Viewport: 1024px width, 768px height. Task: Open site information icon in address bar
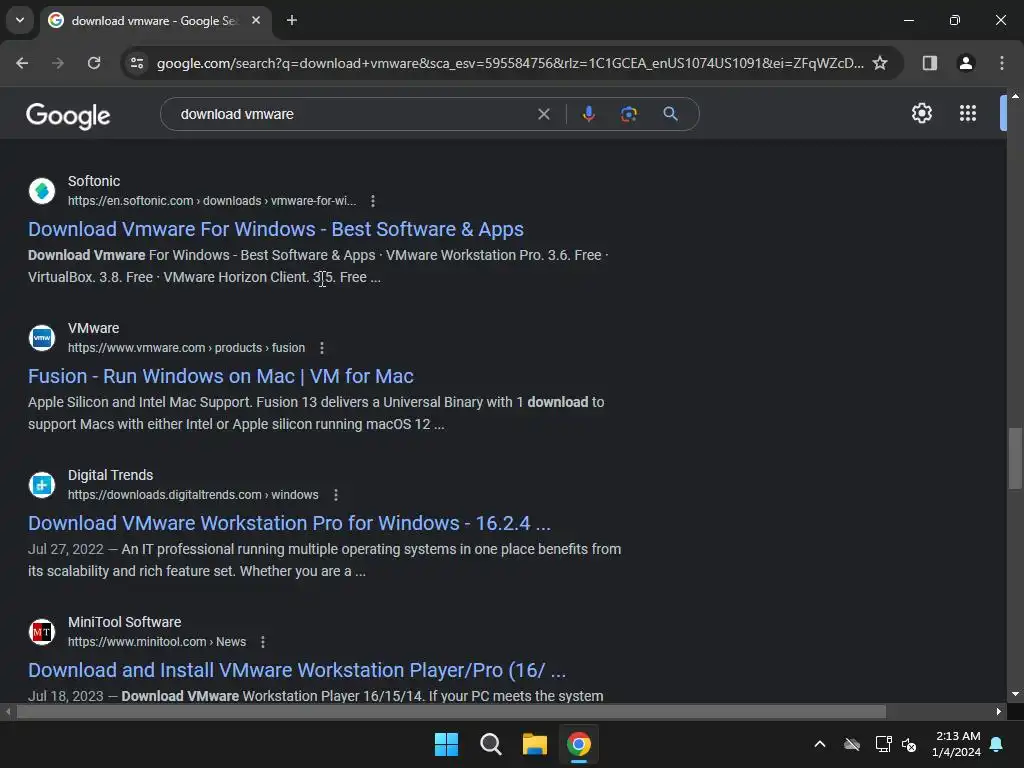click(137, 63)
